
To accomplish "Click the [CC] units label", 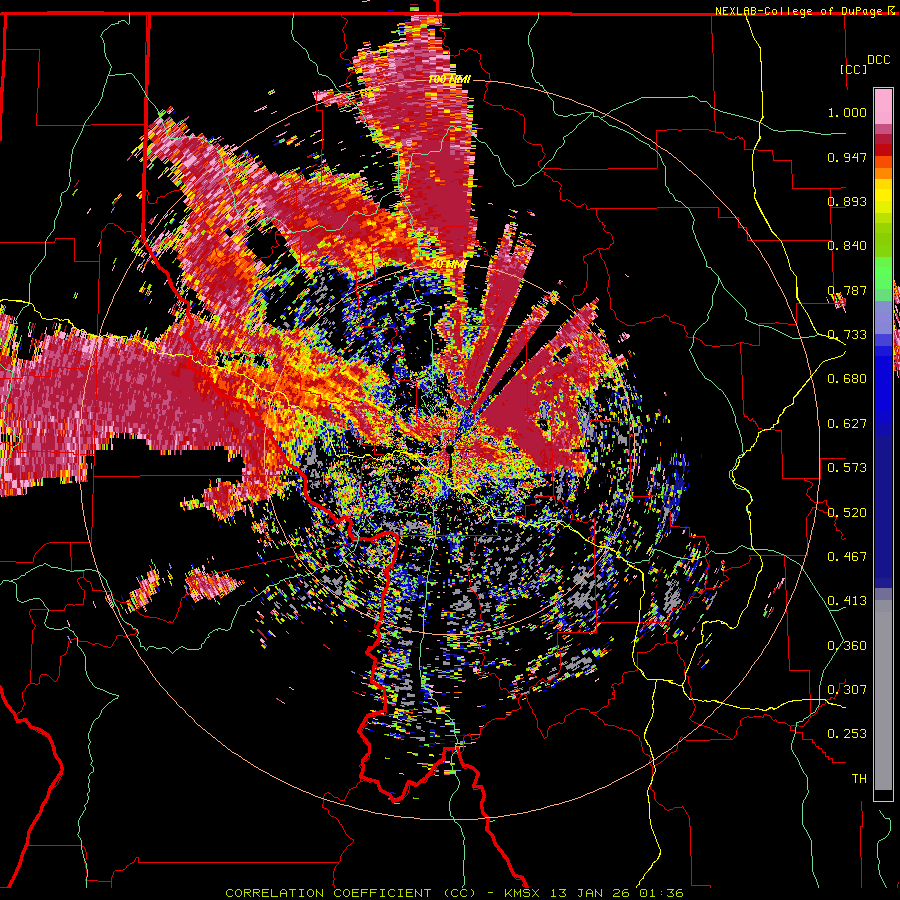I will click(x=854, y=69).
